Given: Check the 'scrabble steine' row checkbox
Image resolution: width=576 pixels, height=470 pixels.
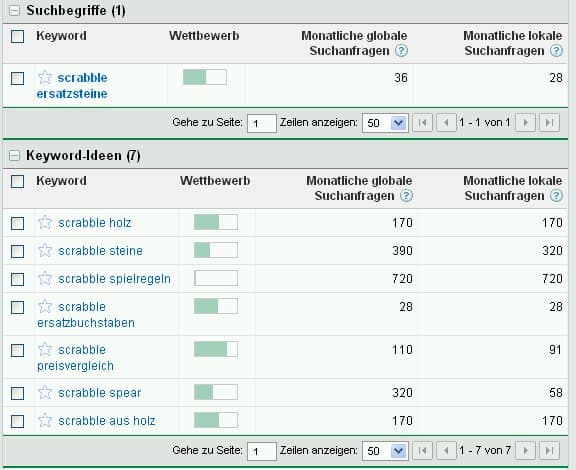Looking at the screenshot, I should coord(17,251).
